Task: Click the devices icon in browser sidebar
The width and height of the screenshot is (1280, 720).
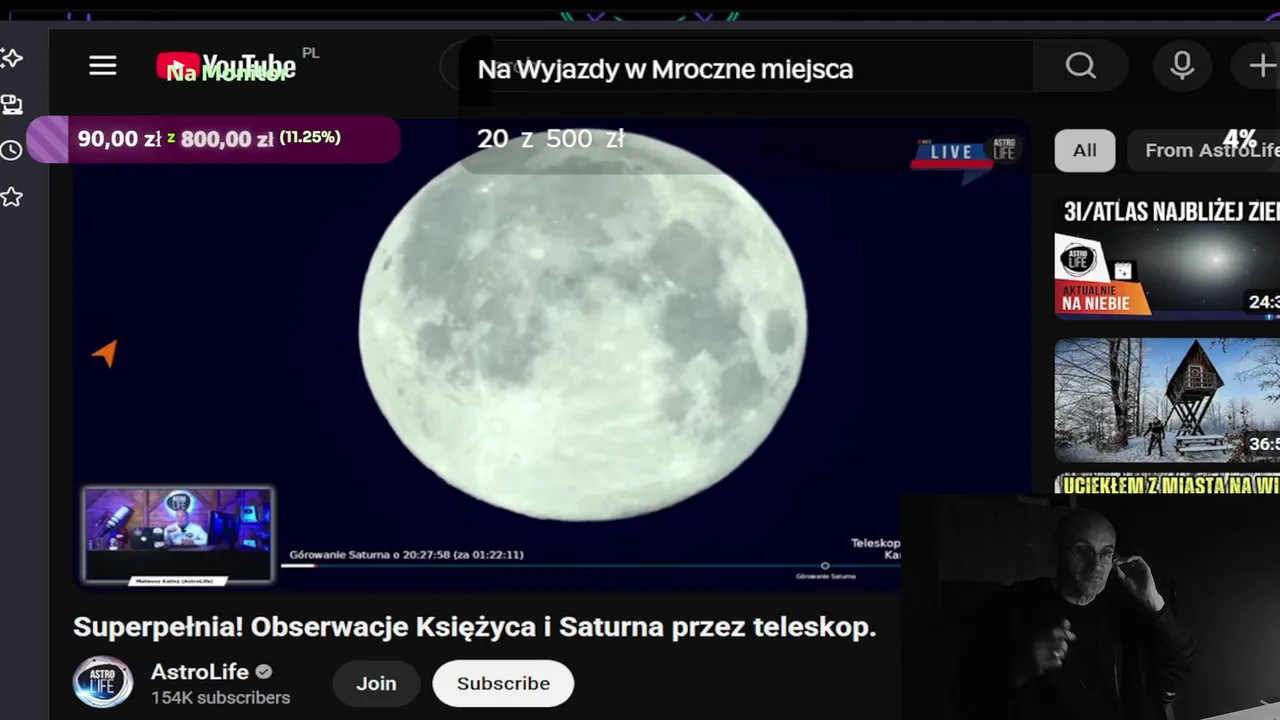Action: click(11, 104)
